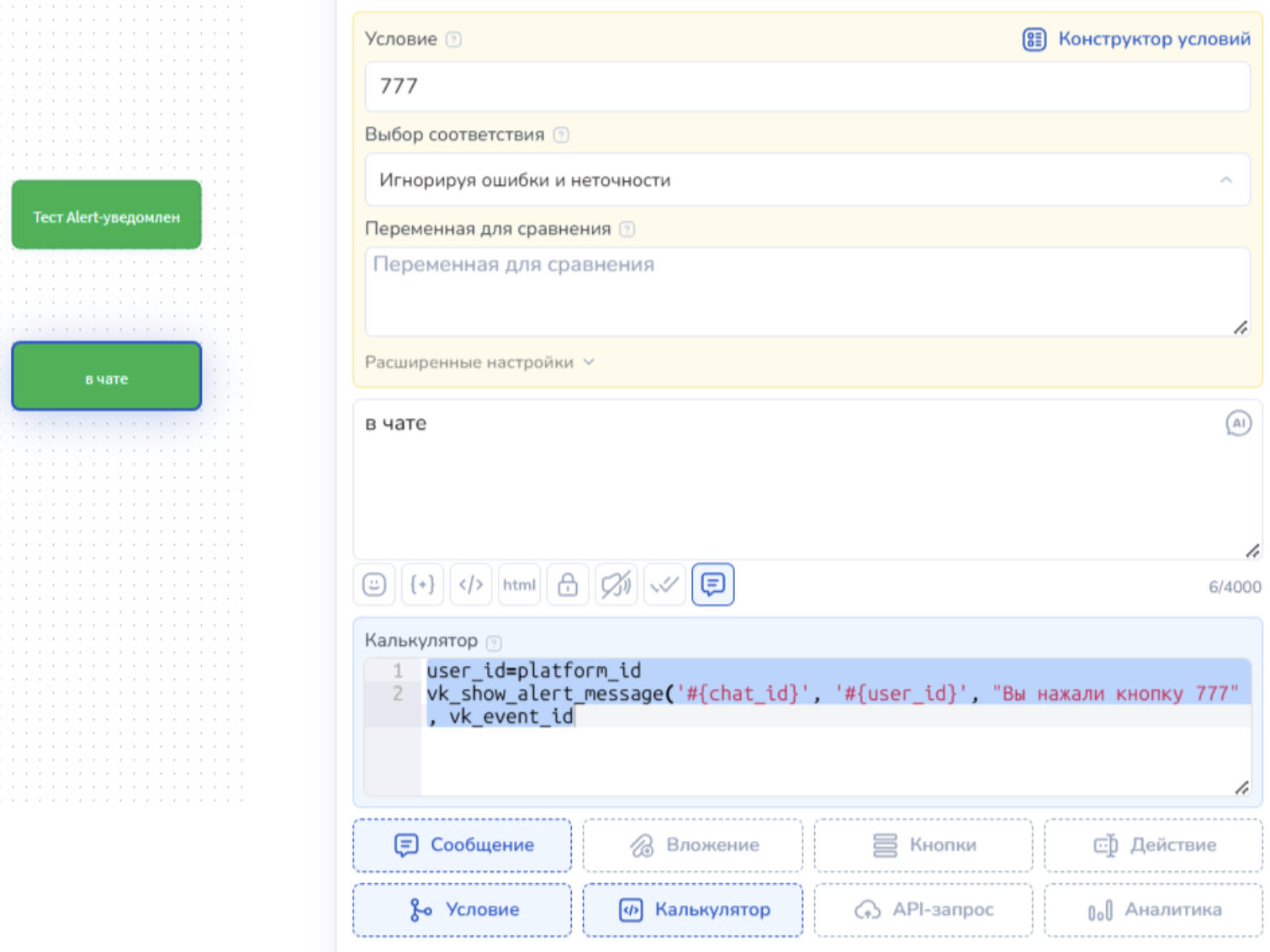Image resolution: width=1270 pixels, height=952 pixels.
Task: Click chevron arrow in match selection box
Action: tap(1225, 180)
